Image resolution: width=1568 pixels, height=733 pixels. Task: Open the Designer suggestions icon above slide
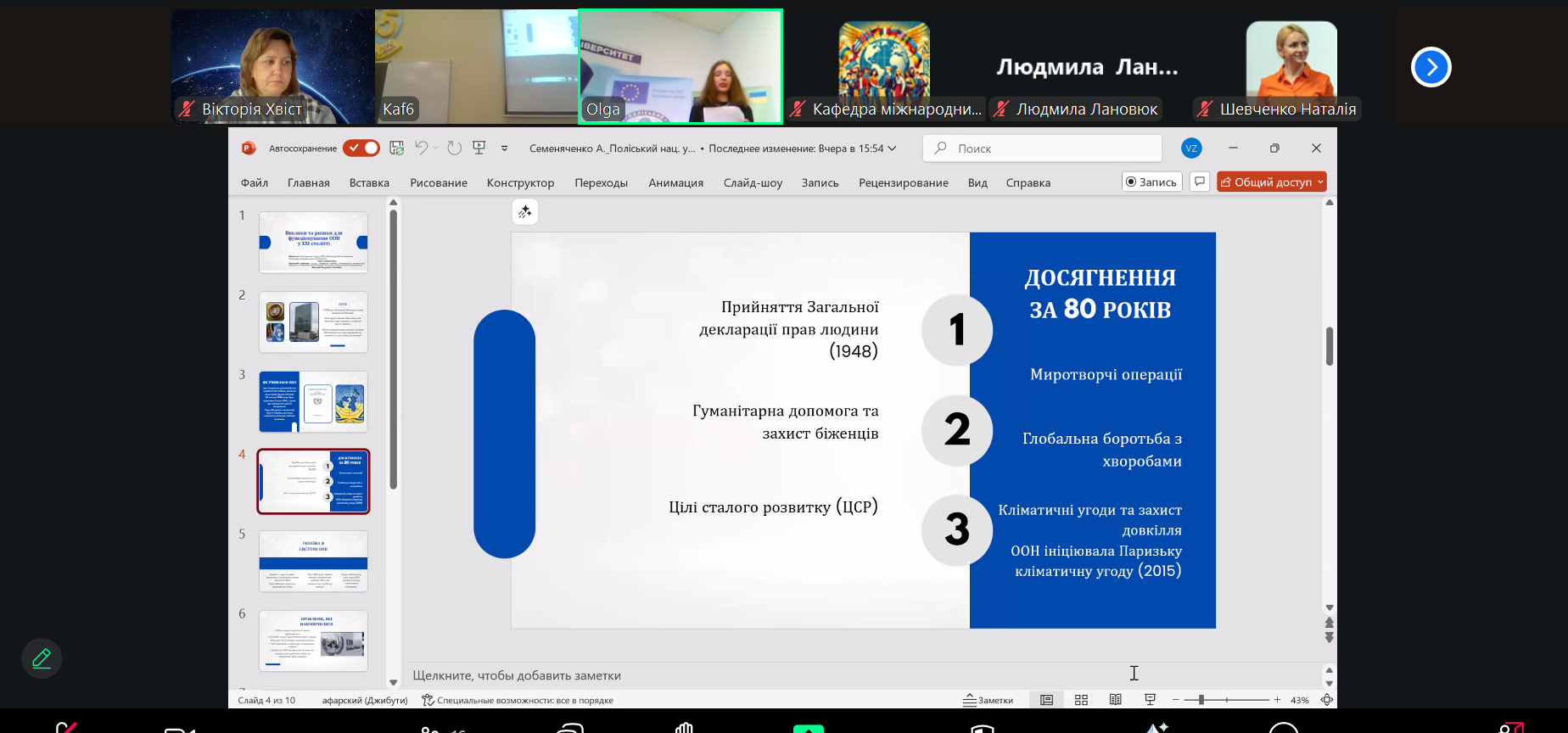[x=525, y=212]
